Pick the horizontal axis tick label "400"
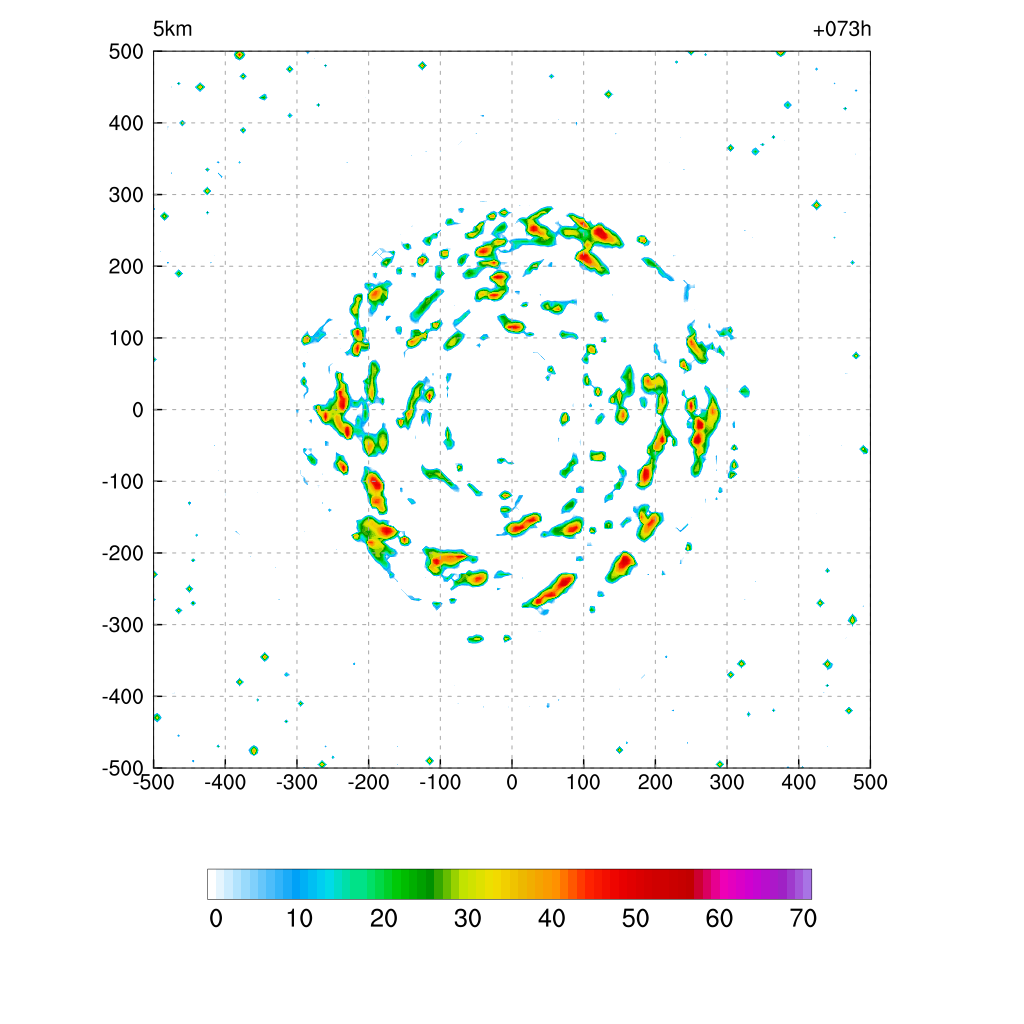 point(799,782)
